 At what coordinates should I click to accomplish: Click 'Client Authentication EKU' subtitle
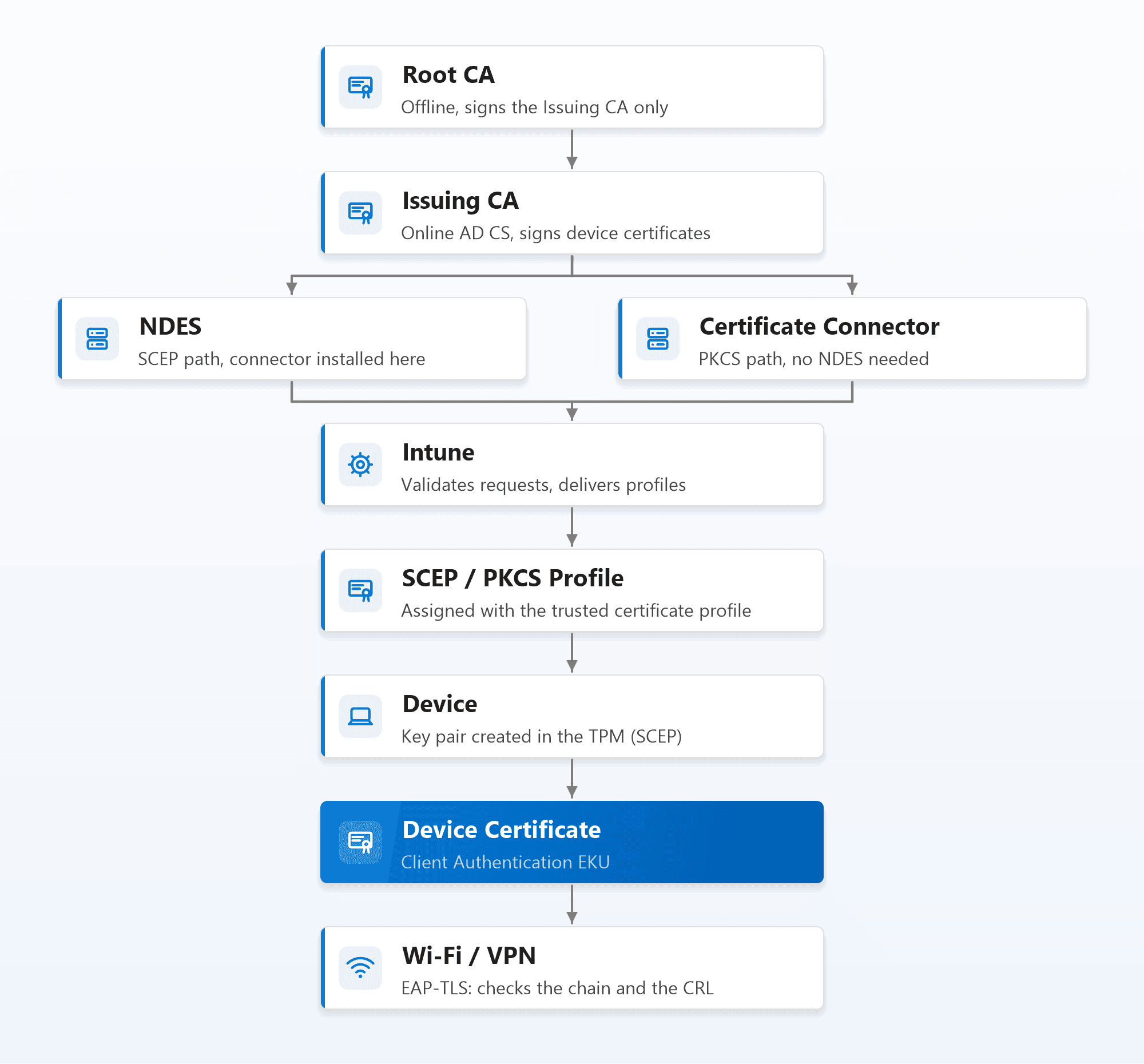click(505, 863)
